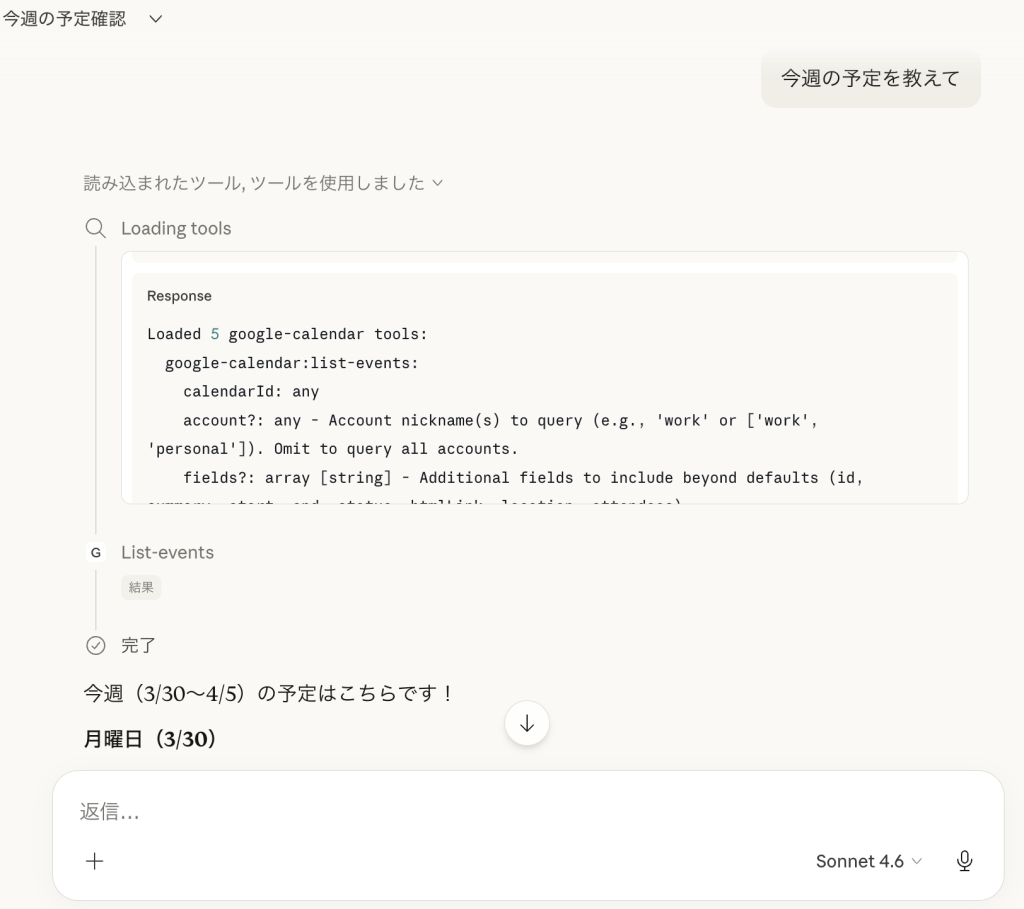Click the G icon beside List-events
Viewport: 1024px width, 909px height.
point(96,552)
